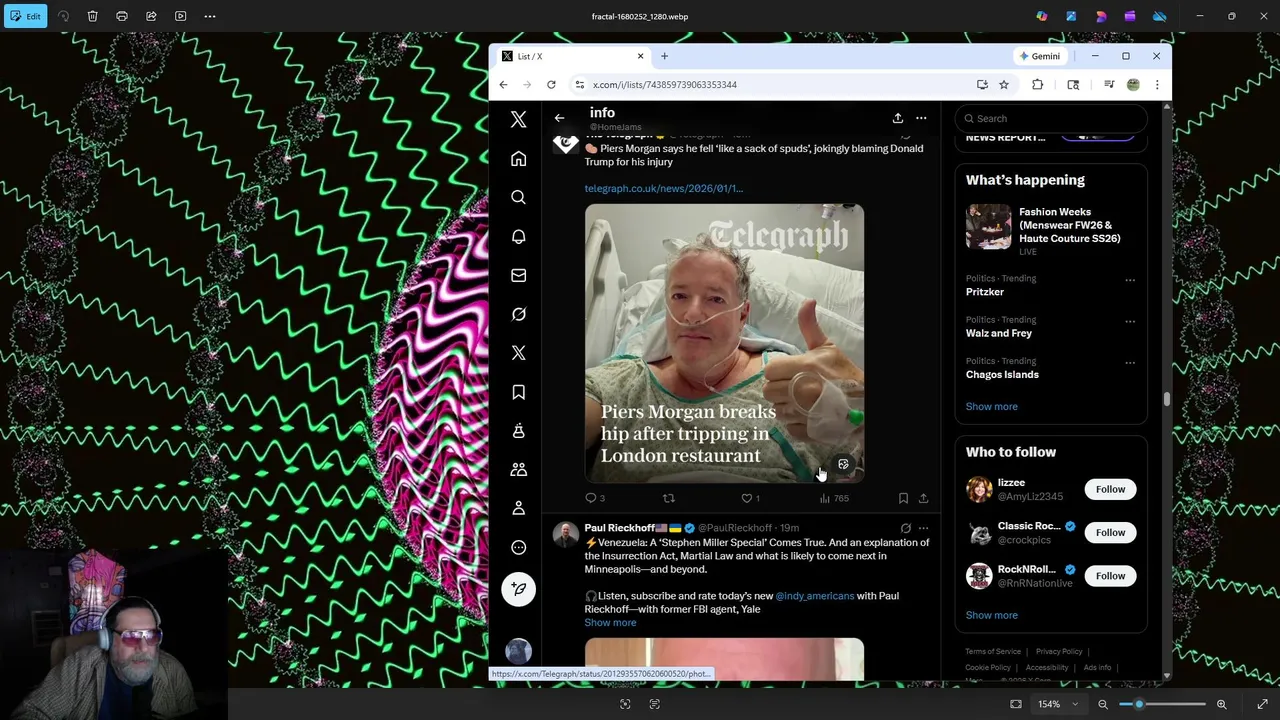Click the Photos zoom slider handle
This screenshot has width=1280, height=720.
(1139, 704)
